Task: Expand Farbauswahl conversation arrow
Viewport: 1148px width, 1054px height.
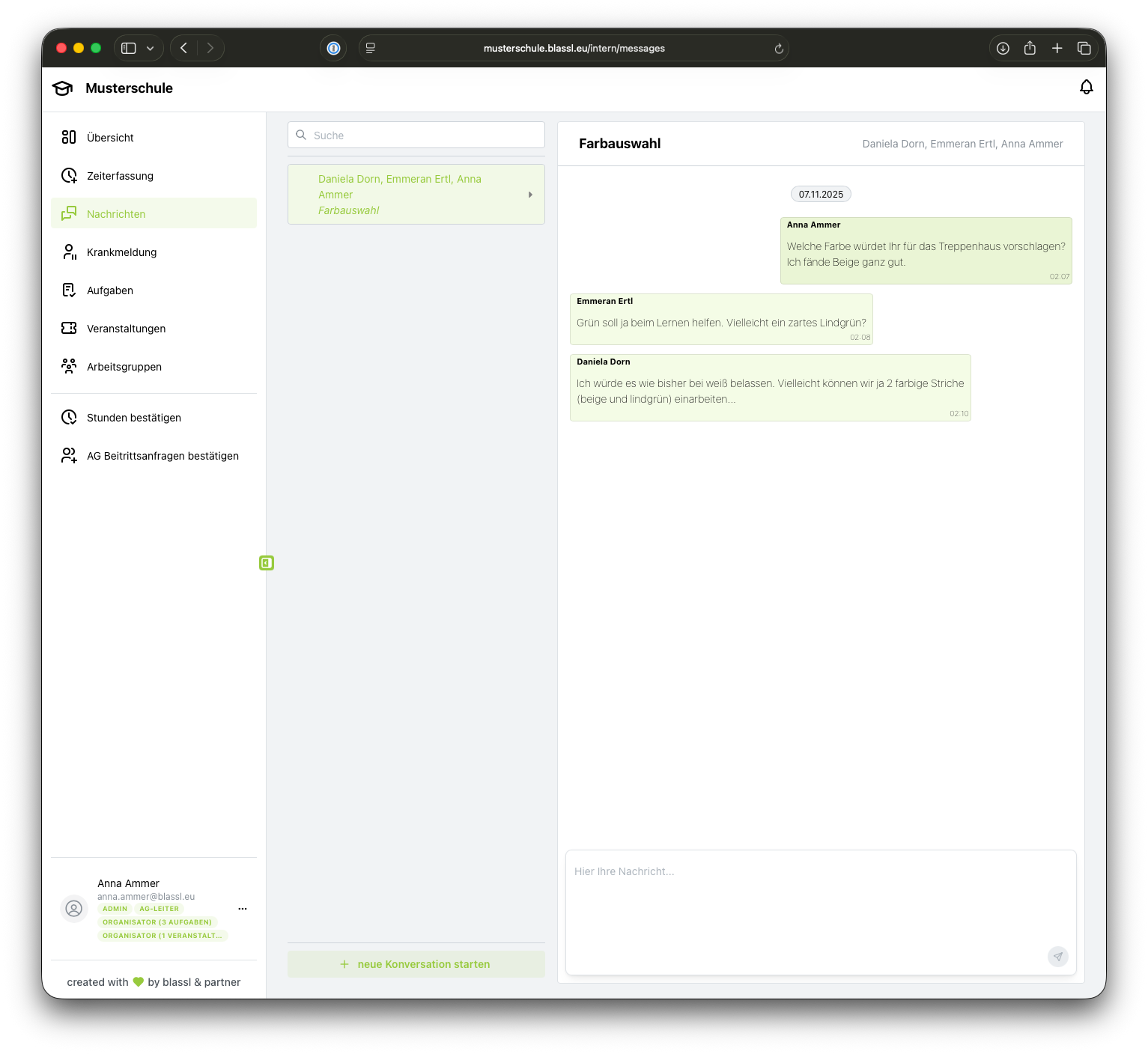Action: [x=530, y=195]
